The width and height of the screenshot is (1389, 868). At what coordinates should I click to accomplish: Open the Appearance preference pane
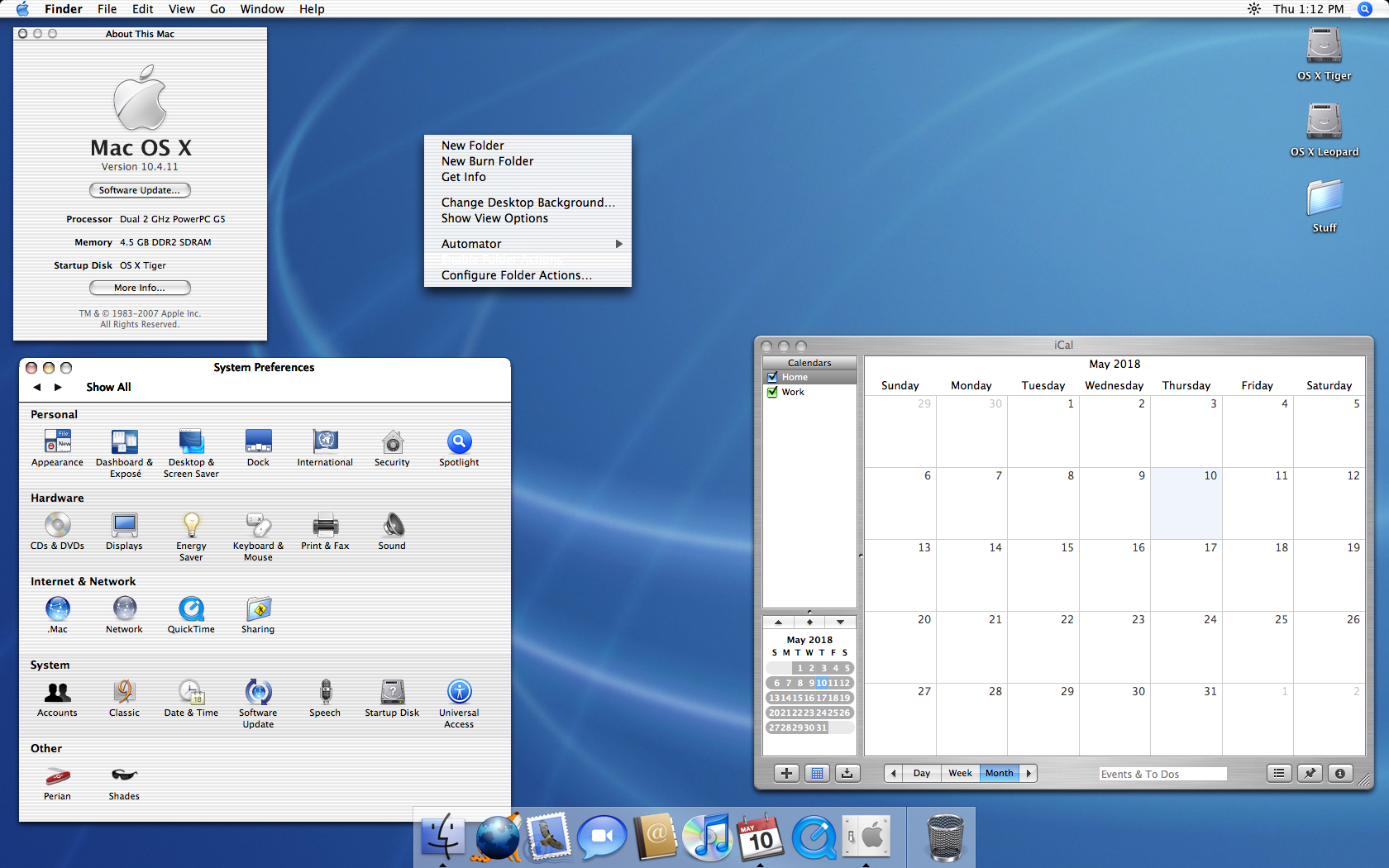pyautogui.click(x=57, y=448)
